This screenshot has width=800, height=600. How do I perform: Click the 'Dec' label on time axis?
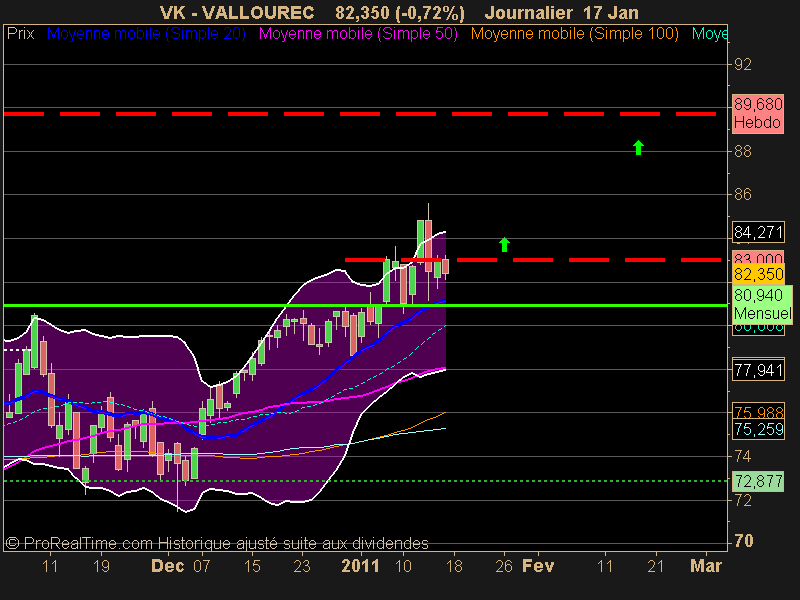(168, 566)
